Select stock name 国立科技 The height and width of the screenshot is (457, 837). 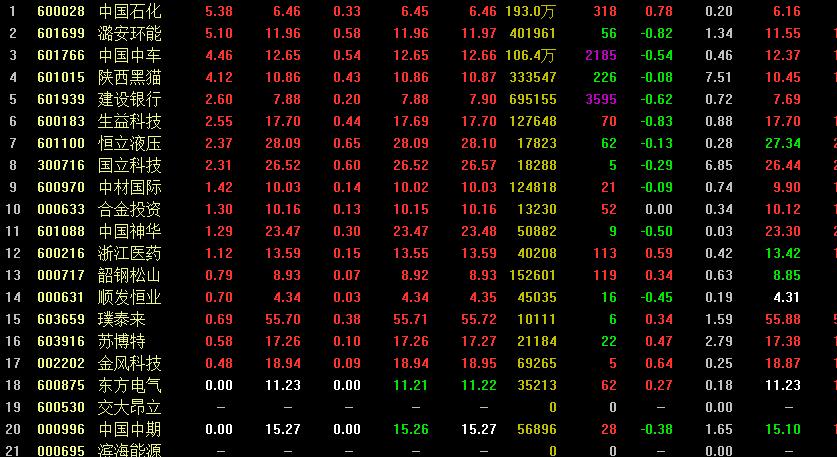(x=129, y=165)
